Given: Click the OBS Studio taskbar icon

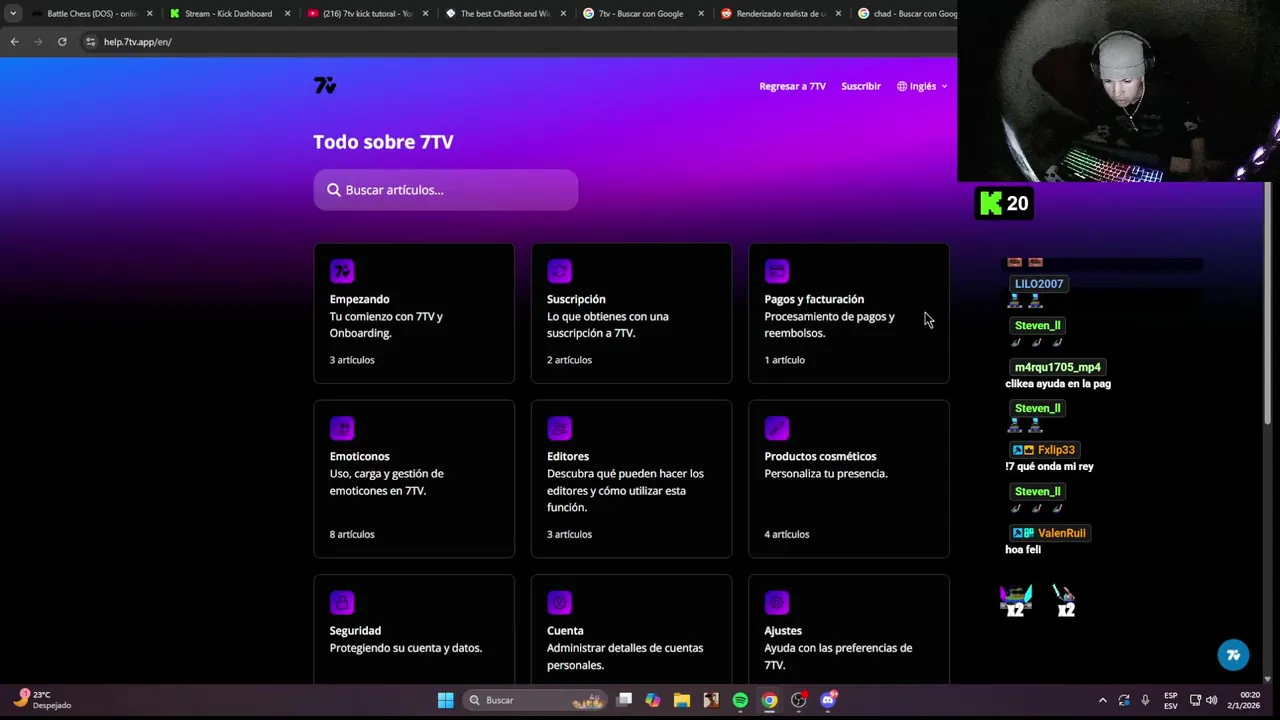Looking at the screenshot, I should 799,700.
